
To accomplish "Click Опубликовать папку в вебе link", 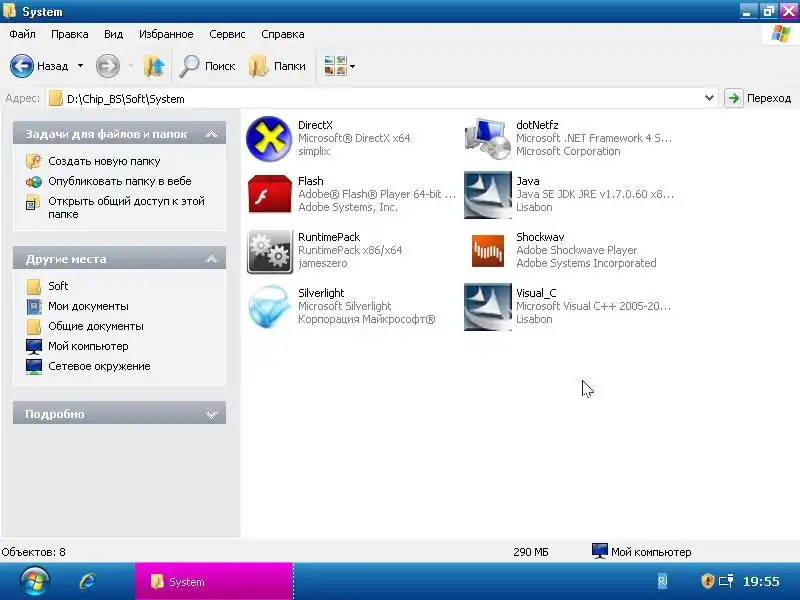I will click(120, 181).
